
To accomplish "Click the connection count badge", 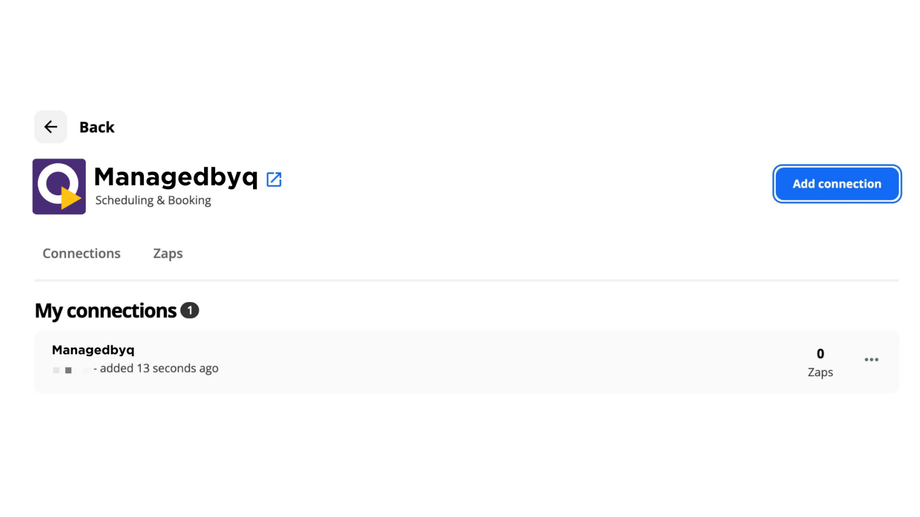I will click(189, 311).
